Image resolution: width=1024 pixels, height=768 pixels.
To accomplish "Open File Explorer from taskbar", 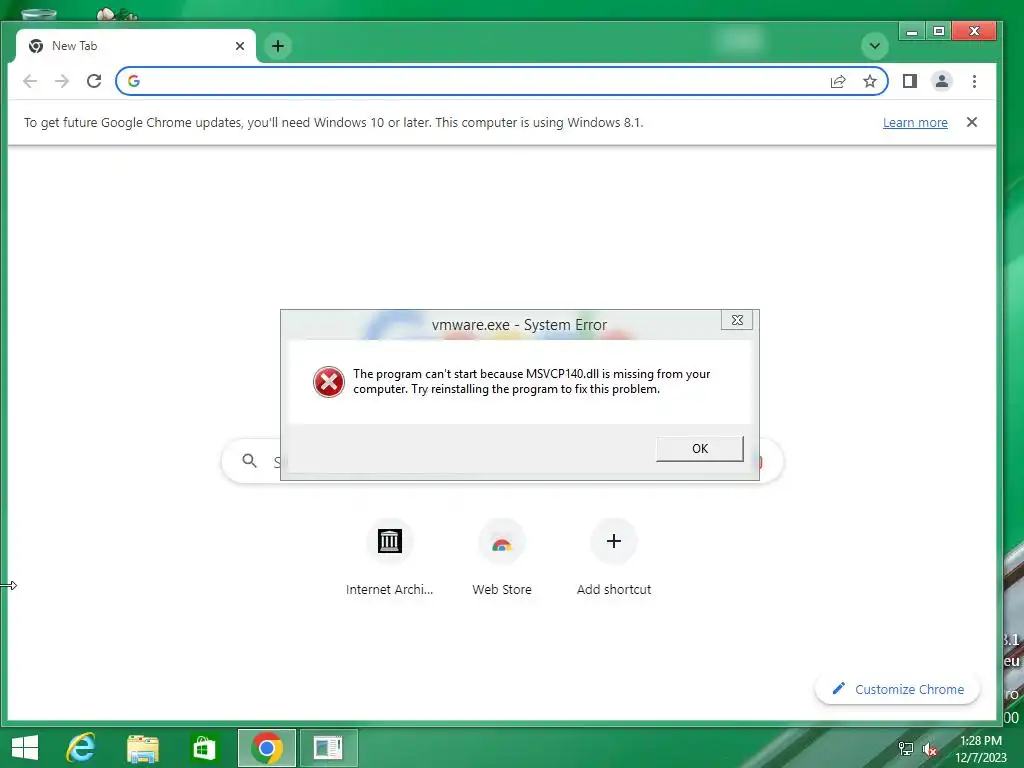I will pos(142,748).
